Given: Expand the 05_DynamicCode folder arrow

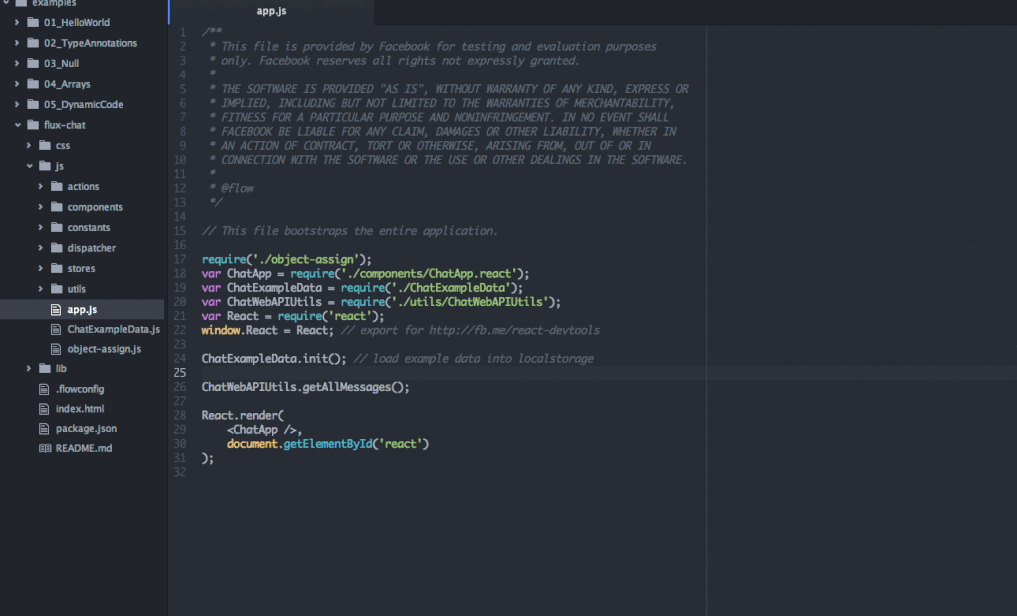Looking at the screenshot, I should pos(17,104).
